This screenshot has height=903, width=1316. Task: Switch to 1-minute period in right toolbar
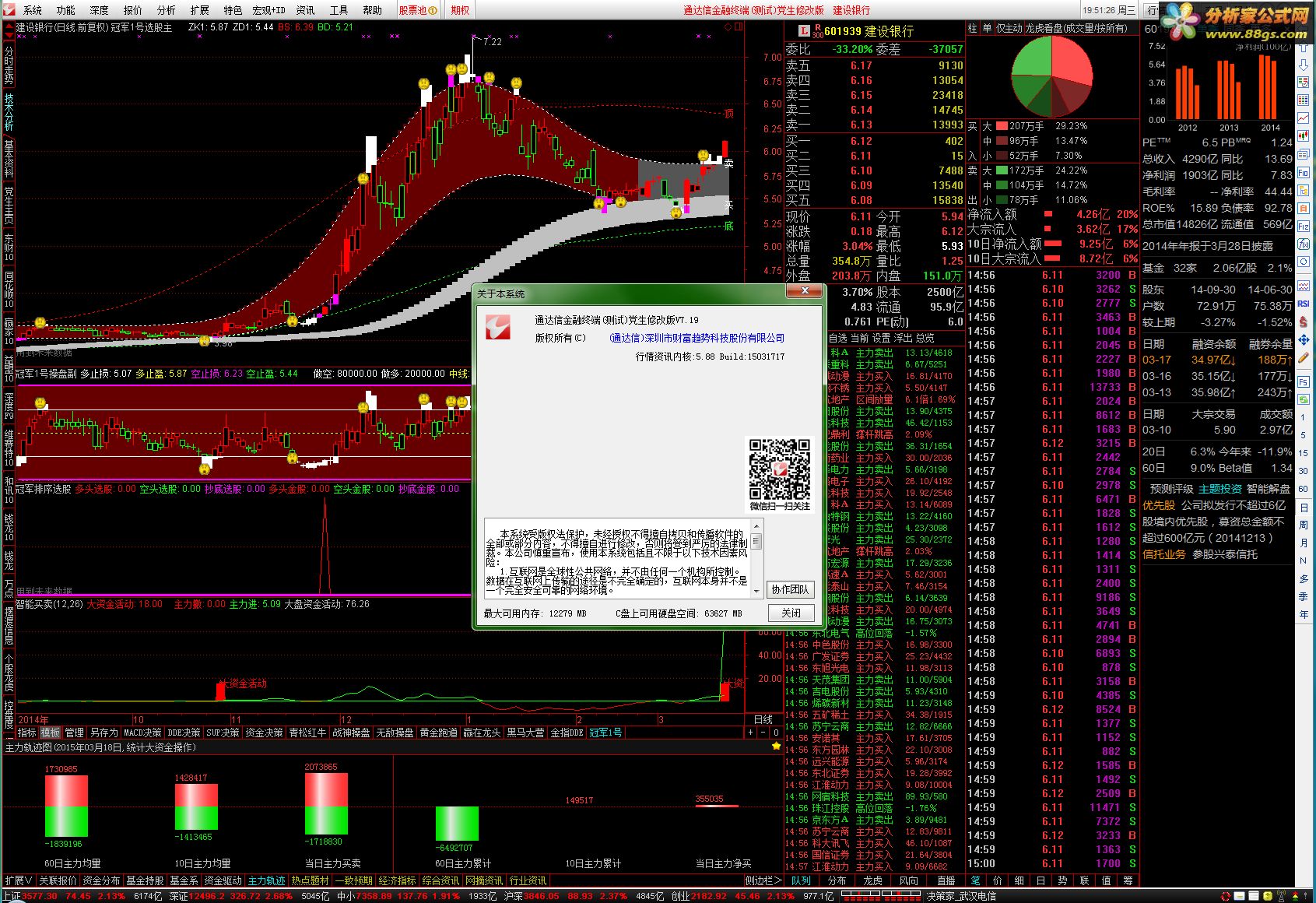click(x=1304, y=417)
